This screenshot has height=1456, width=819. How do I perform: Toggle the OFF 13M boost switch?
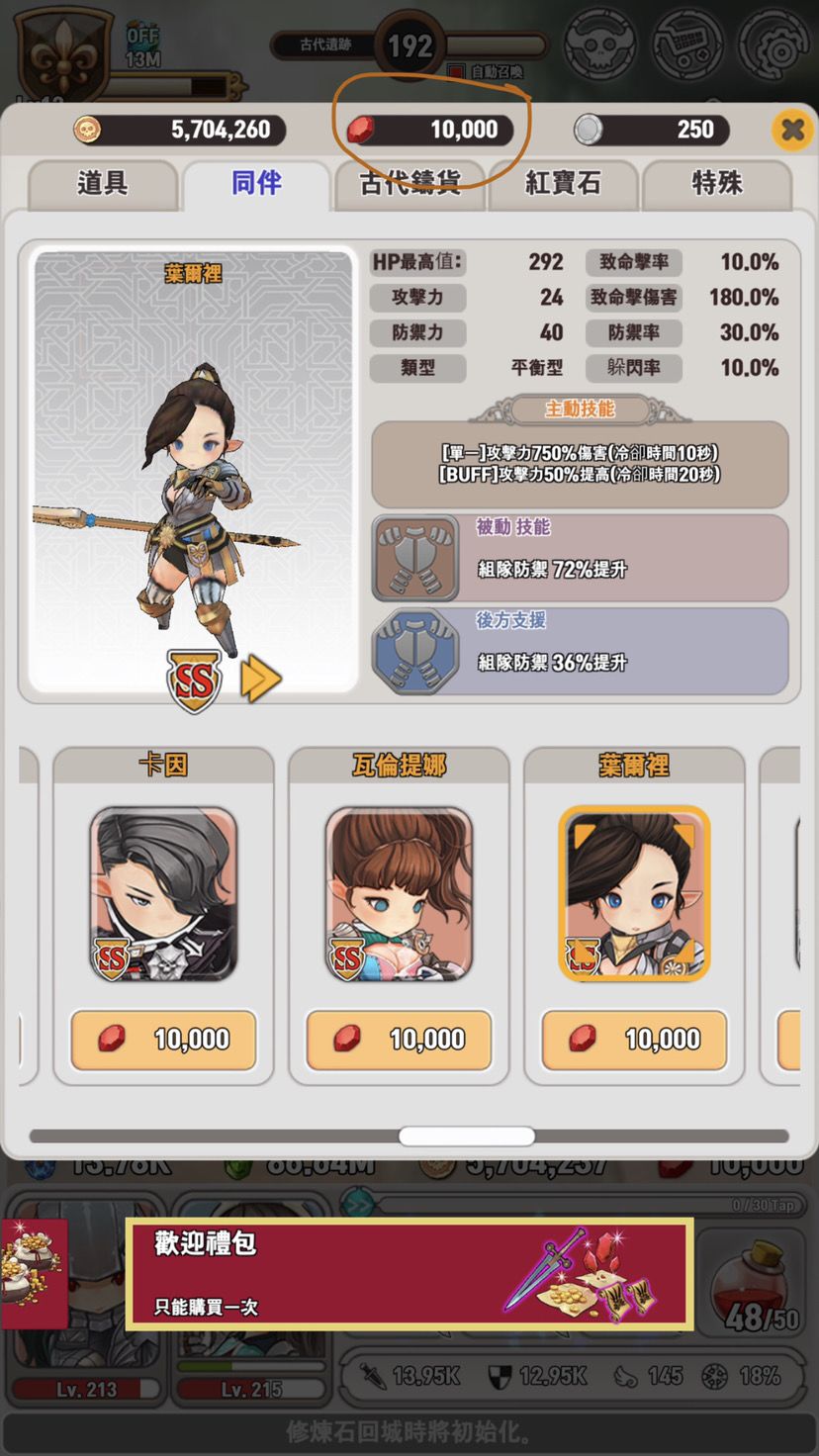click(143, 47)
